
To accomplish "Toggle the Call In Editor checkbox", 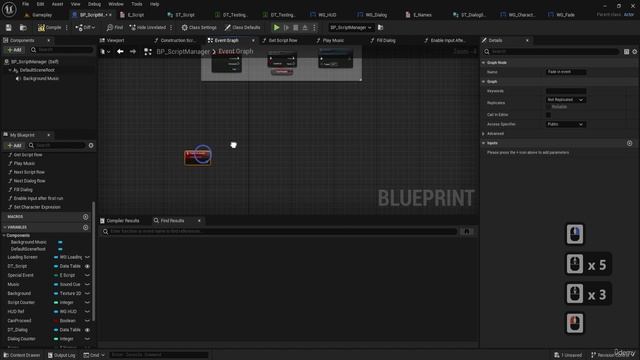I will point(549,115).
